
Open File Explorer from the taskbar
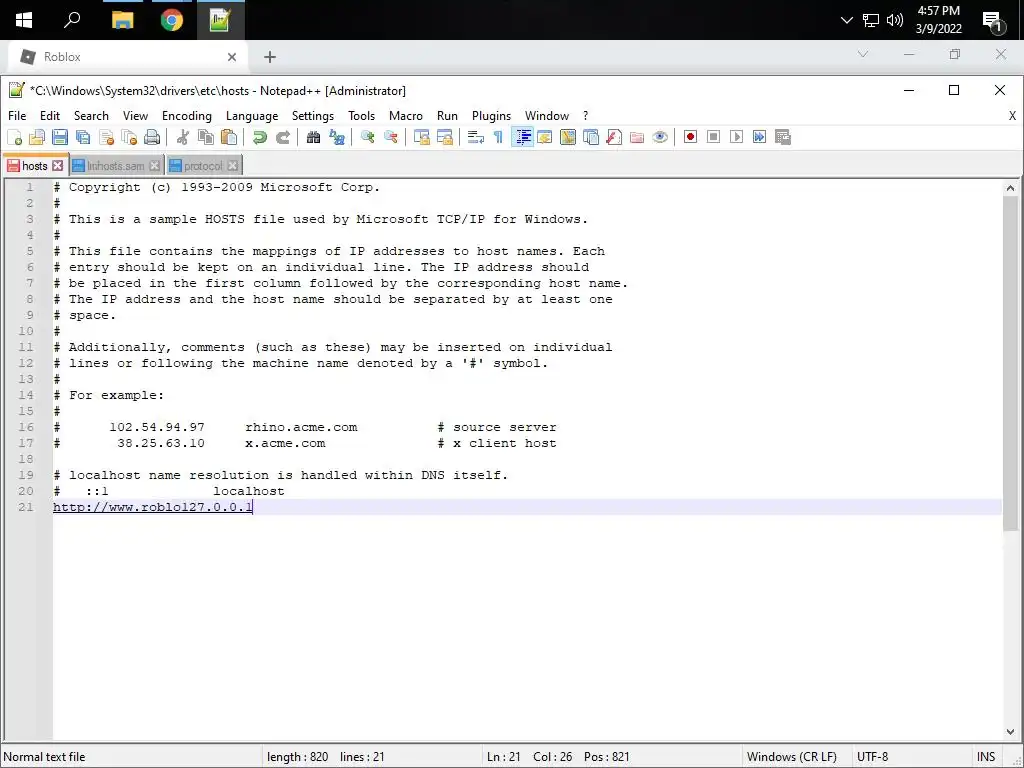122,20
